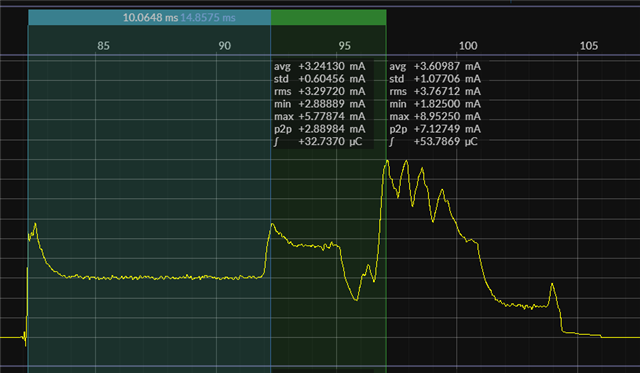Click the 90 time axis tick label
The image size is (640, 373).
click(224, 46)
